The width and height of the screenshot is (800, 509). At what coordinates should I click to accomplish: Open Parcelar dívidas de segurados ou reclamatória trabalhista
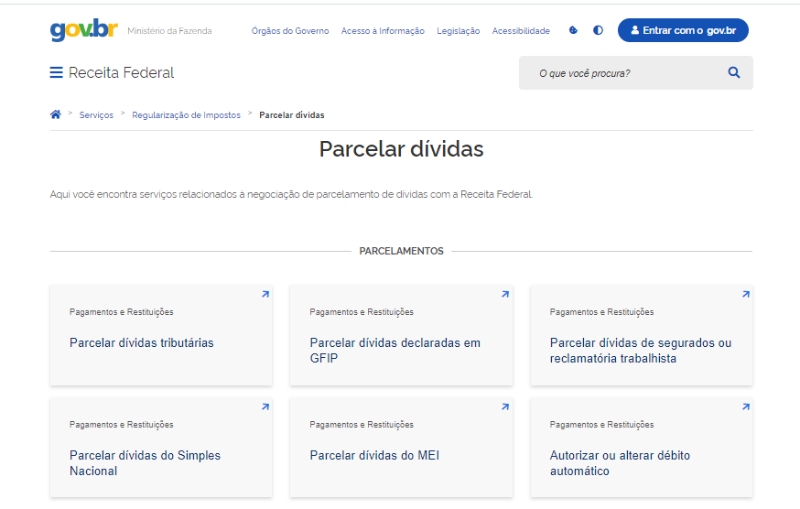[640, 350]
